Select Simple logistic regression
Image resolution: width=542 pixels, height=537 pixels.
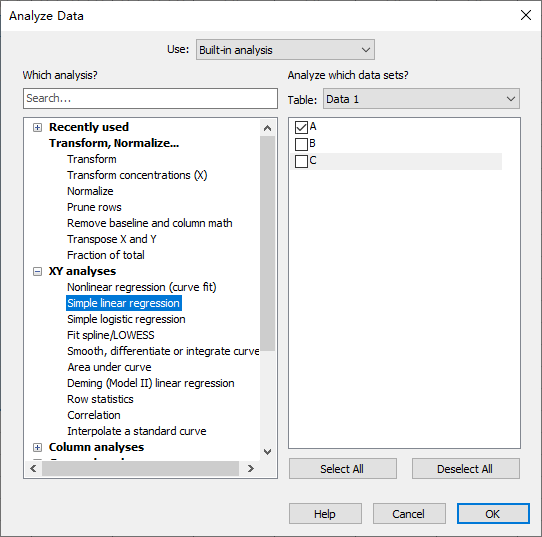126,319
